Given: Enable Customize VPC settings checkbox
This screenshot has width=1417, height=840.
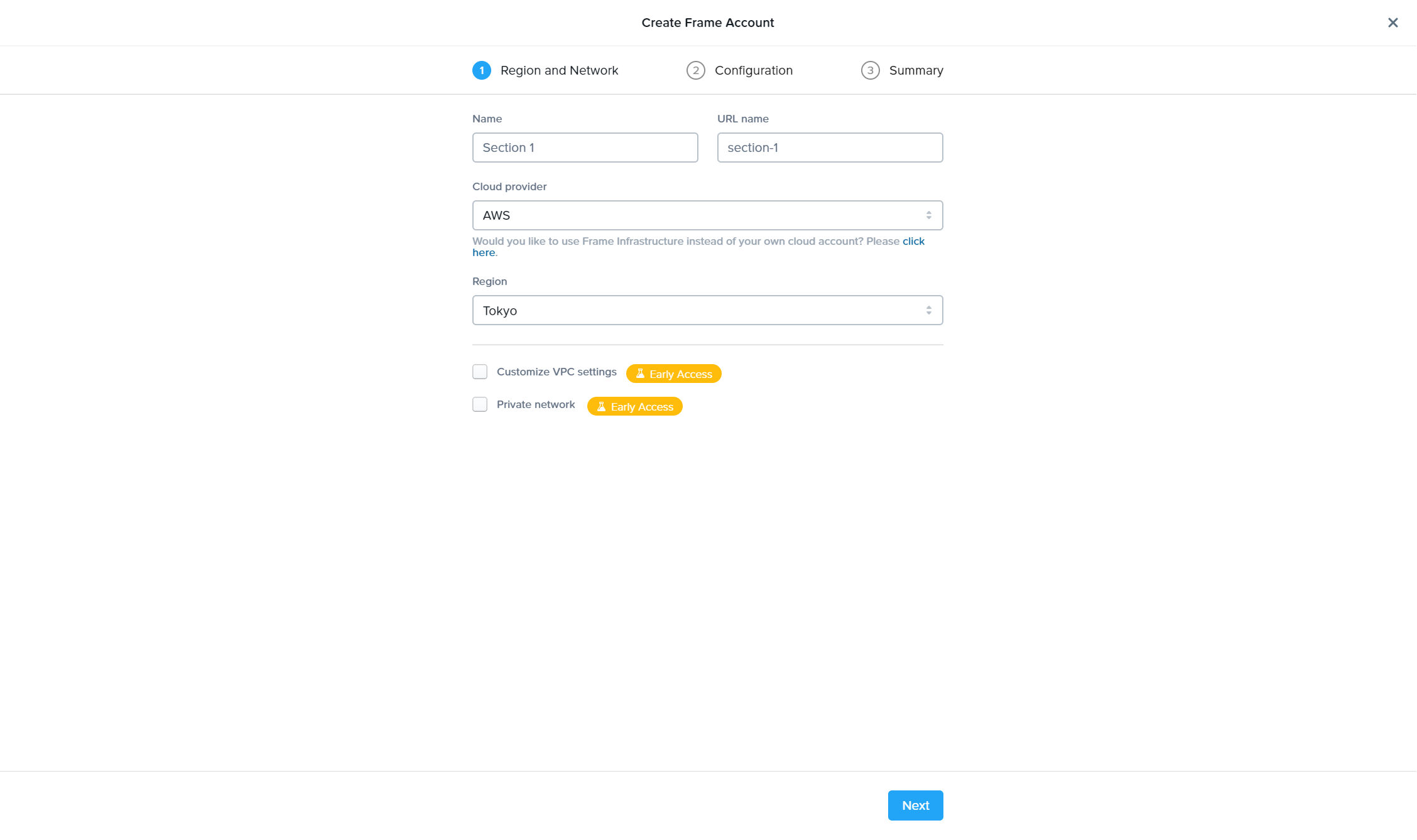Looking at the screenshot, I should [480, 372].
